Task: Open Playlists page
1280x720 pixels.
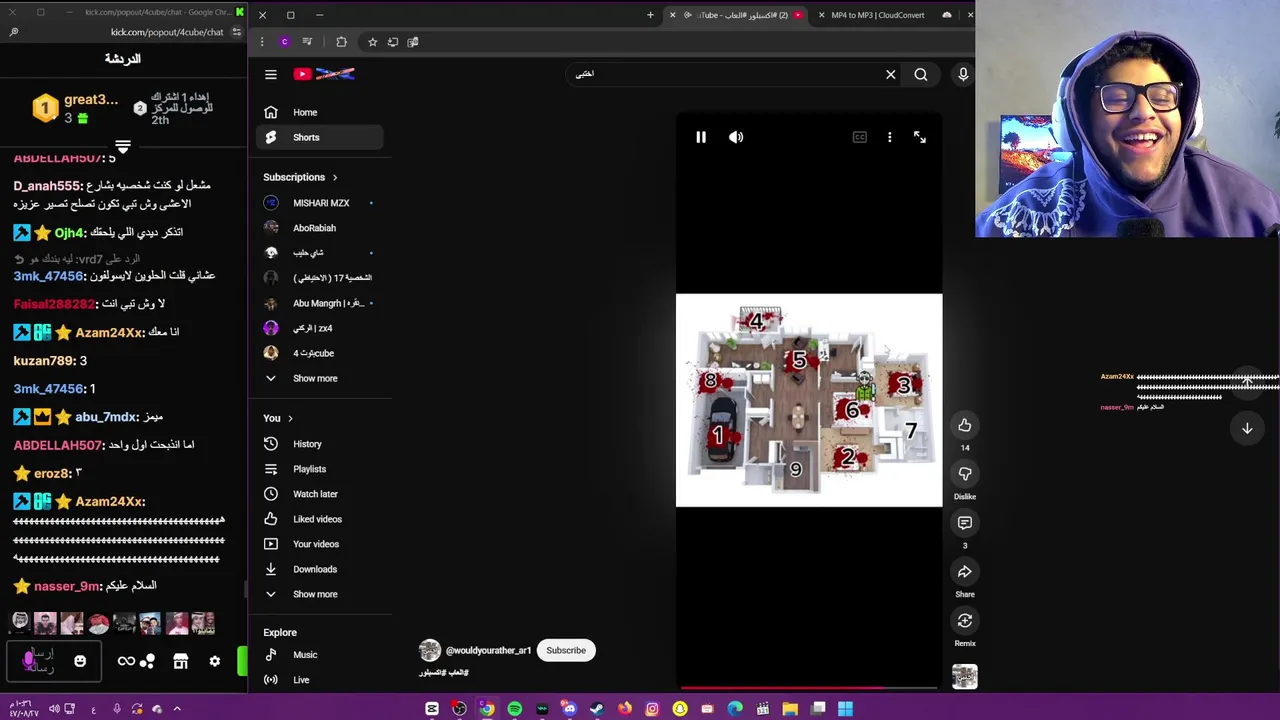Action: (320, 469)
